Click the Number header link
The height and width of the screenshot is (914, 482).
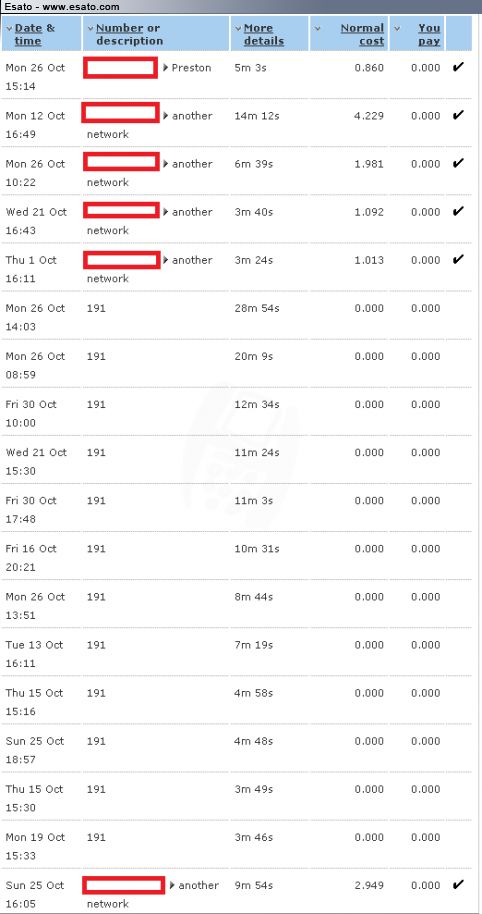coord(119,28)
